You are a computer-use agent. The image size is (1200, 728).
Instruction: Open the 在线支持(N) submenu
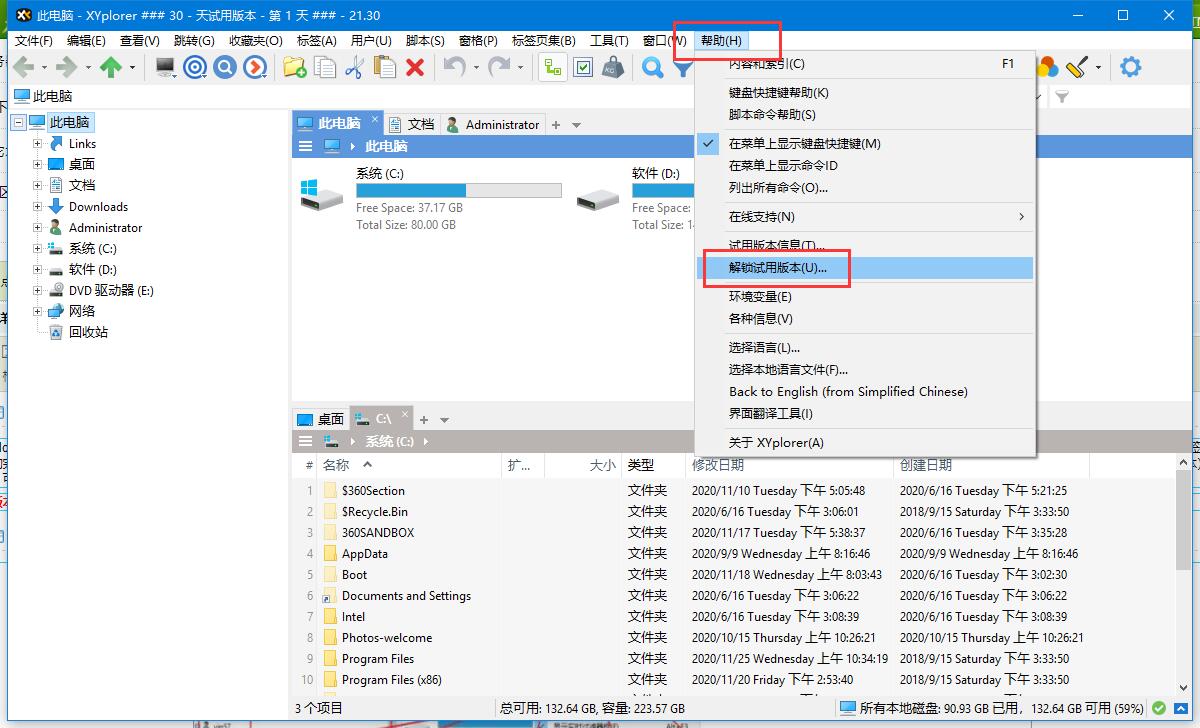(x=866, y=216)
